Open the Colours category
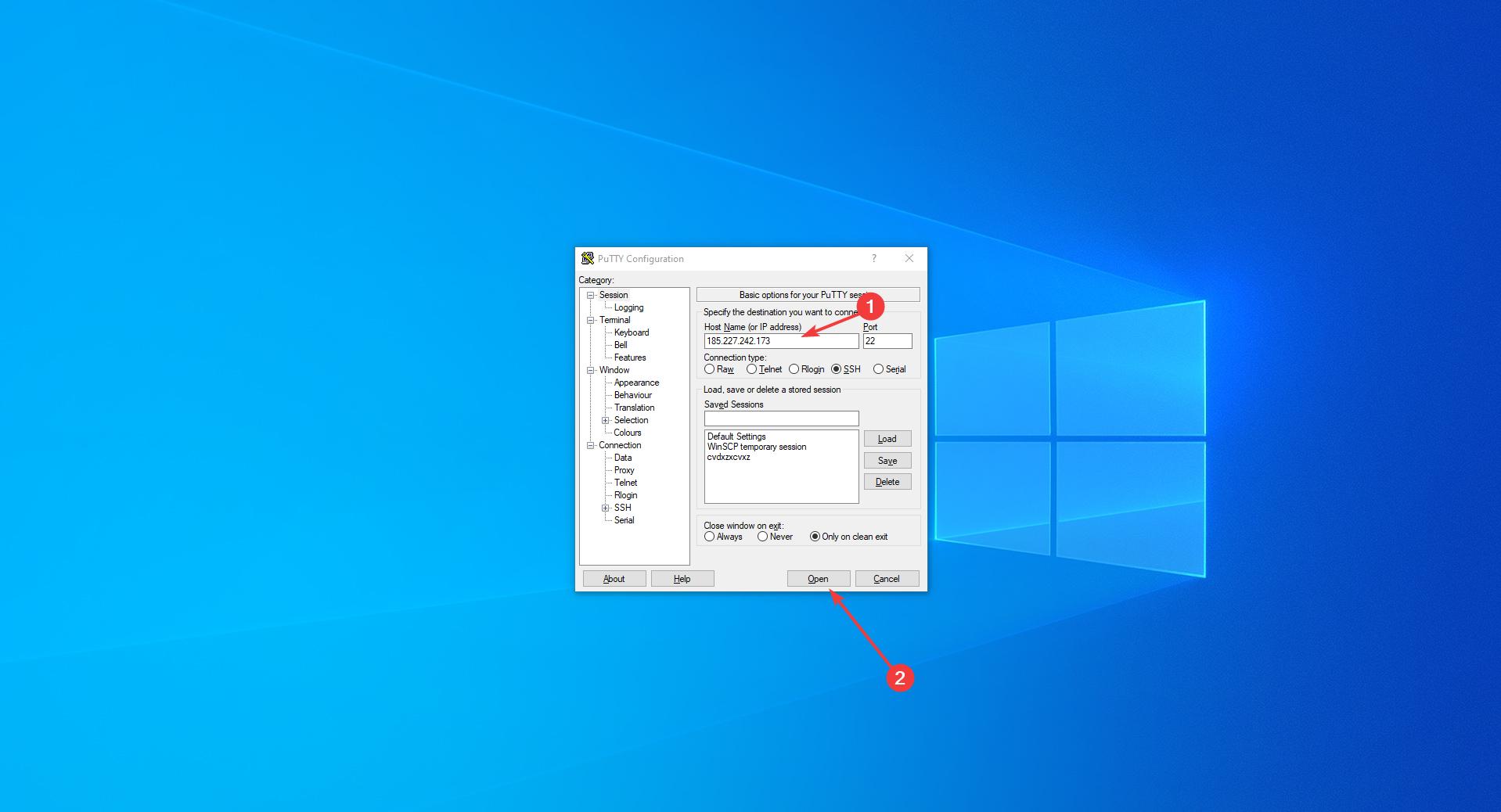Viewport: 1501px width, 812px height. [628, 433]
